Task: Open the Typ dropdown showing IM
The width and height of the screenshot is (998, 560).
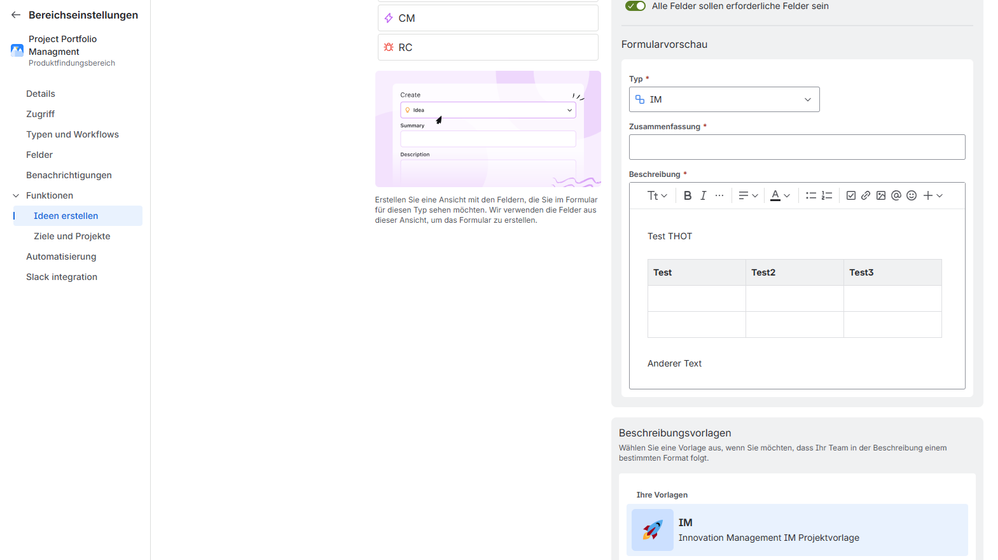Action: tap(724, 99)
